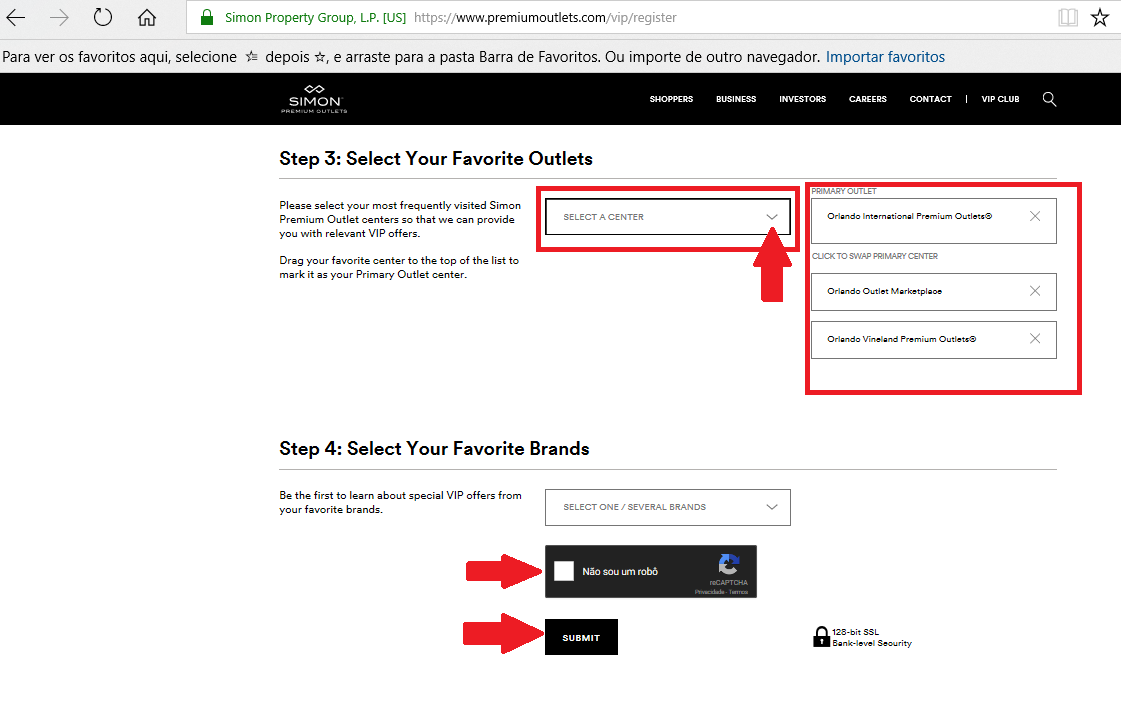Remove Orlando Outlet Marketplace from list
The height and width of the screenshot is (718, 1122).
click(x=1035, y=291)
